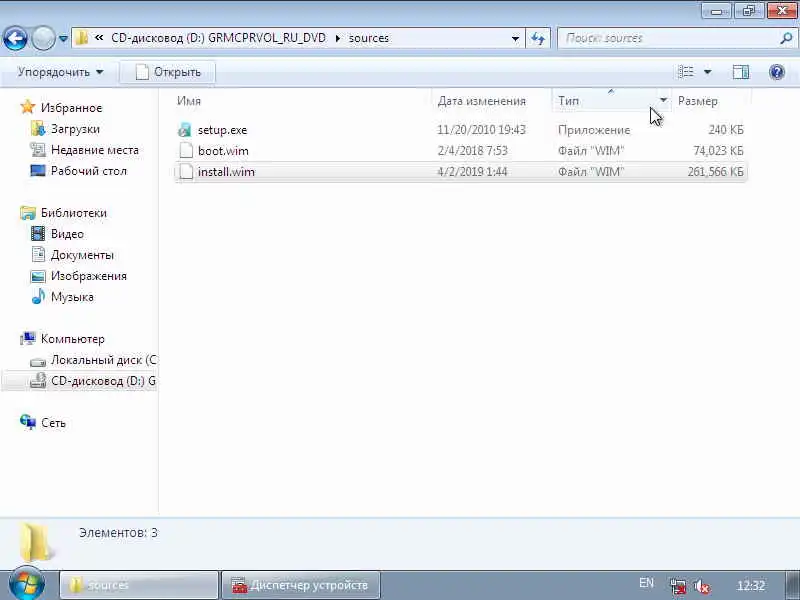Open the Тип column filter dropdown arrow
This screenshot has height=600, width=800.
point(663,100)
